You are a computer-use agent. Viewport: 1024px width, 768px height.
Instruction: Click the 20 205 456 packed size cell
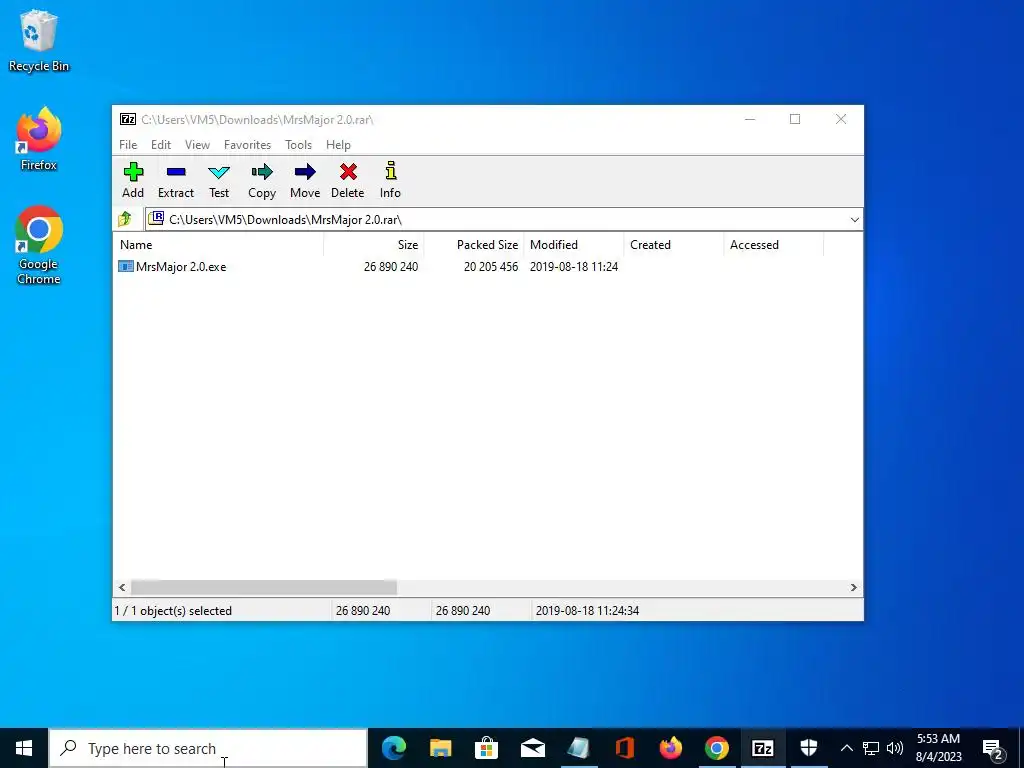click(490, 266)
